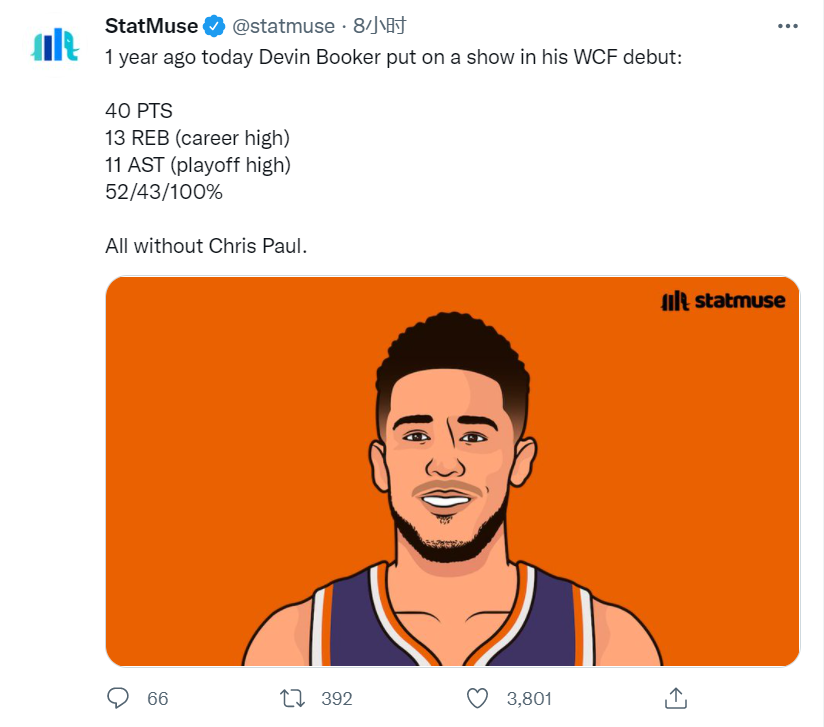Screen dimensions: 824x727
Task: Open the share upload icon
Action: (676, 698)
